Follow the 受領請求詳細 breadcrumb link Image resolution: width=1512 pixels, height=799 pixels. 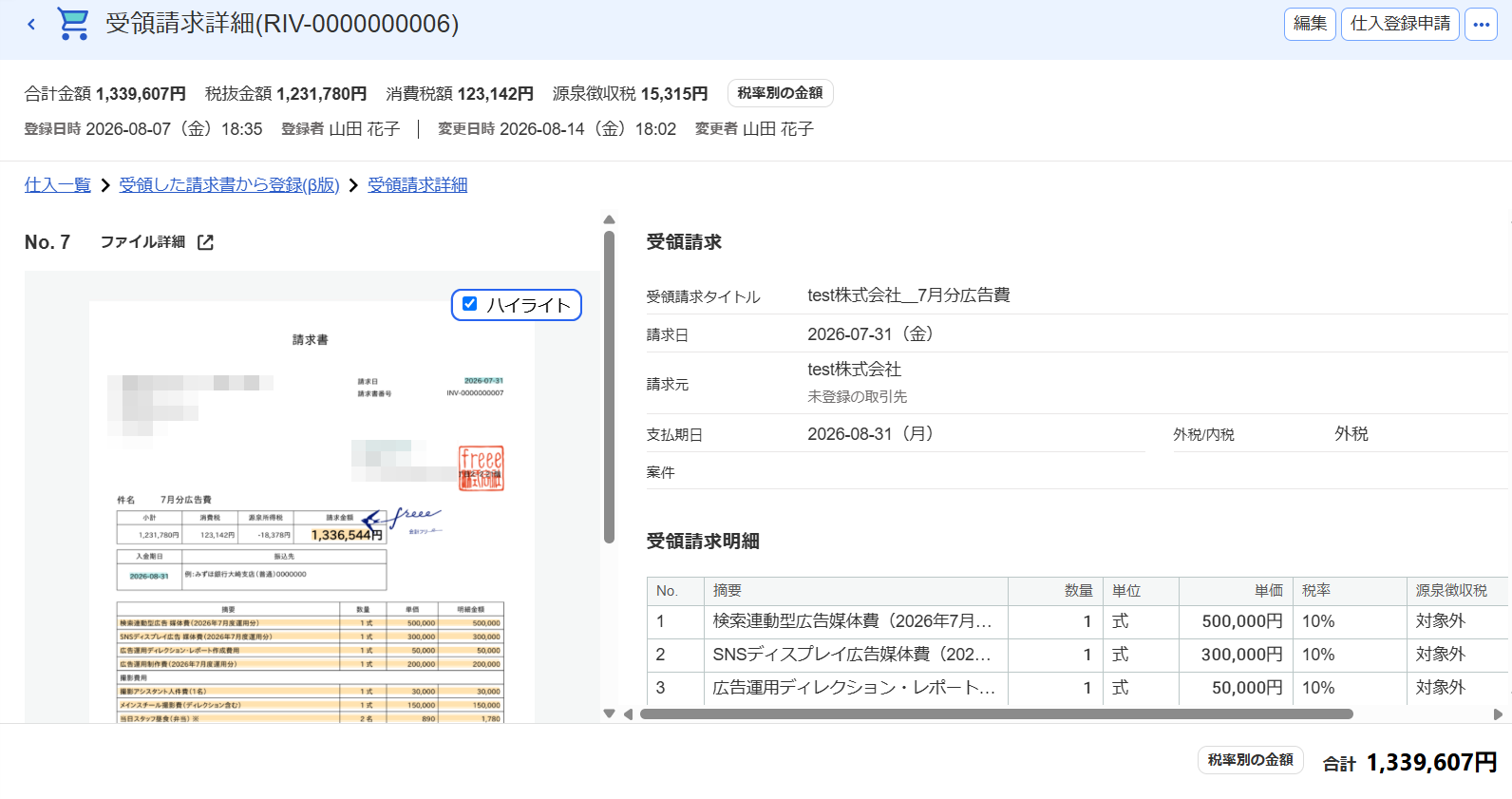coord(417,185)
